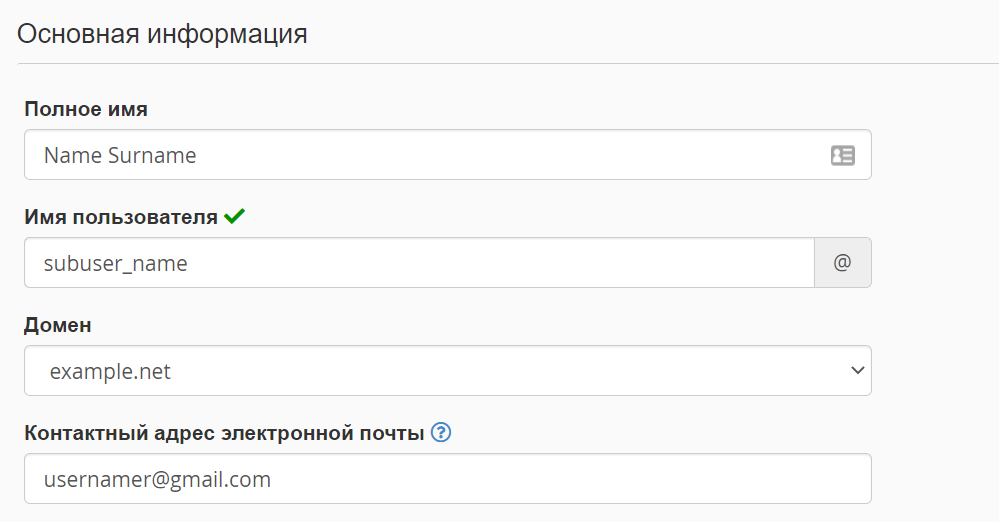Click the "example.net" text in domain selector
Image resolution: width=999 pixels, height=522 pixels.
point(110,371)
